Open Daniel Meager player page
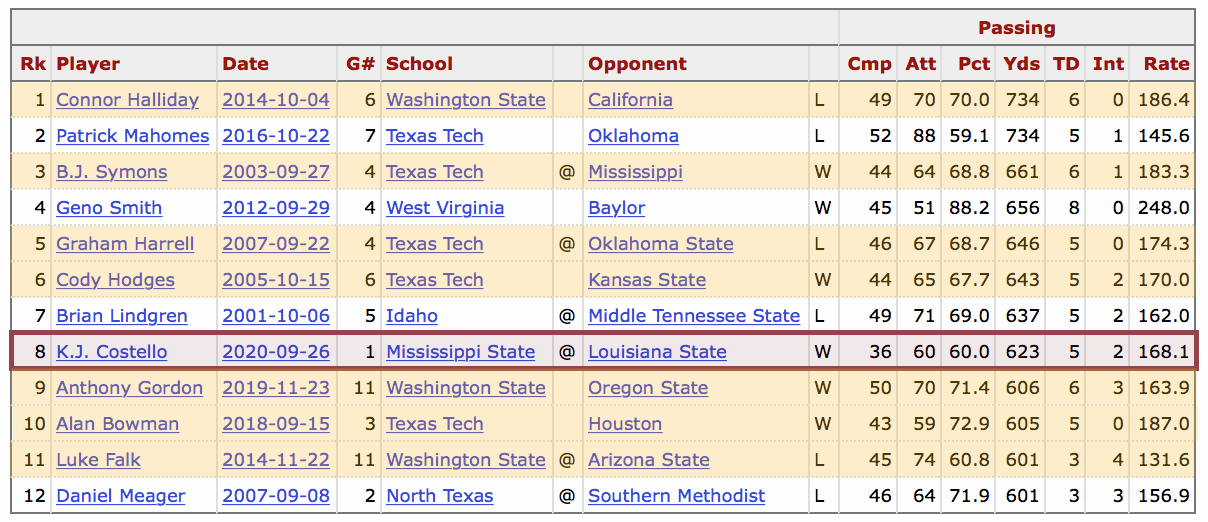Image resolution: width=1208 pixels, height=522 pixels. 120,496
